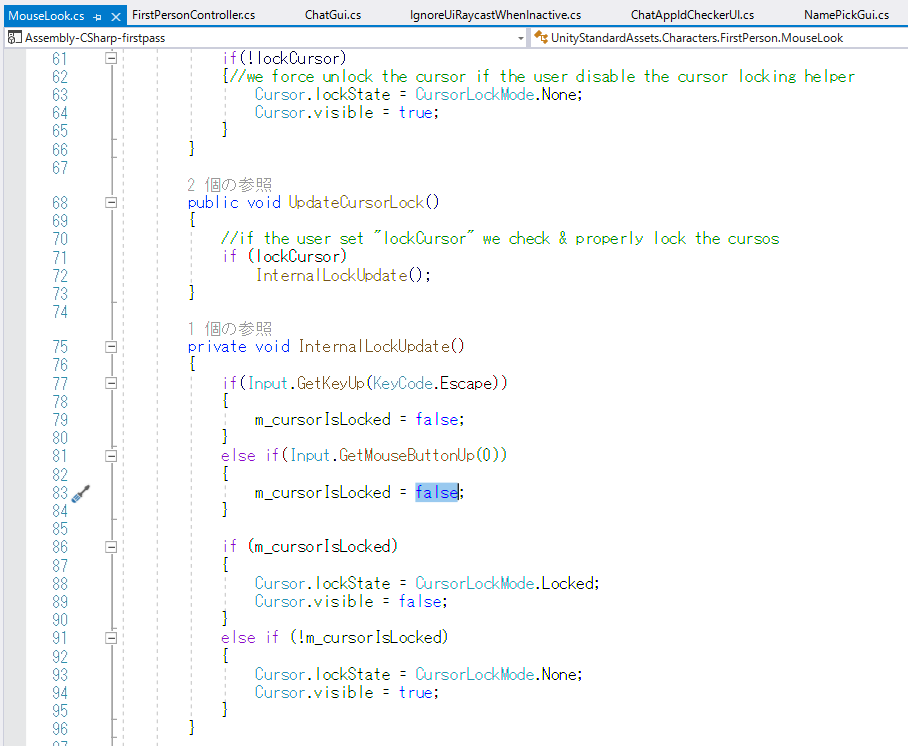Collapse the InternalLockUpdate method at line 75

pyautogui.click(x=111, y=347)
